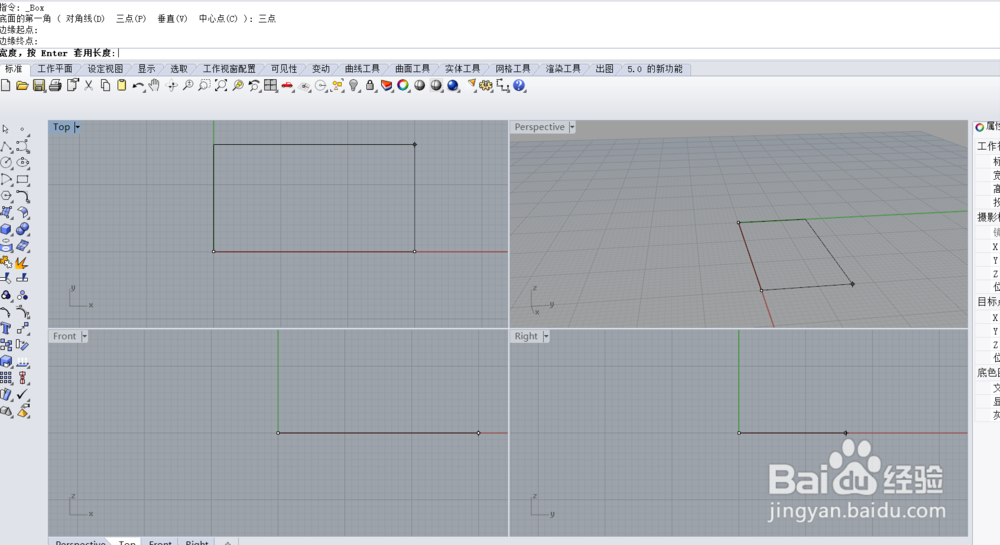Select the Text object T tool

pos(6,328)
